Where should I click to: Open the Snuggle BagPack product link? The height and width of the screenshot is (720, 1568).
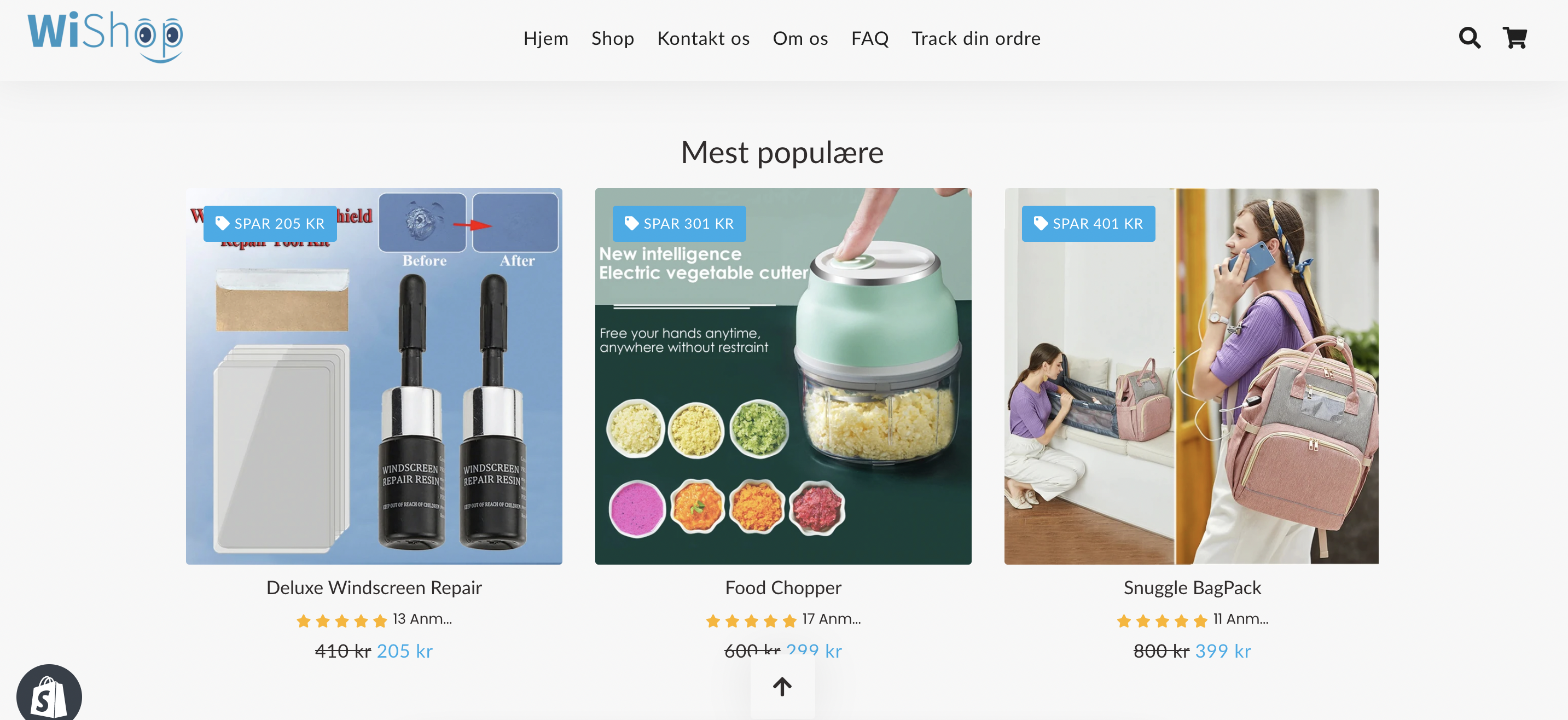click(x=1192, y=587)
